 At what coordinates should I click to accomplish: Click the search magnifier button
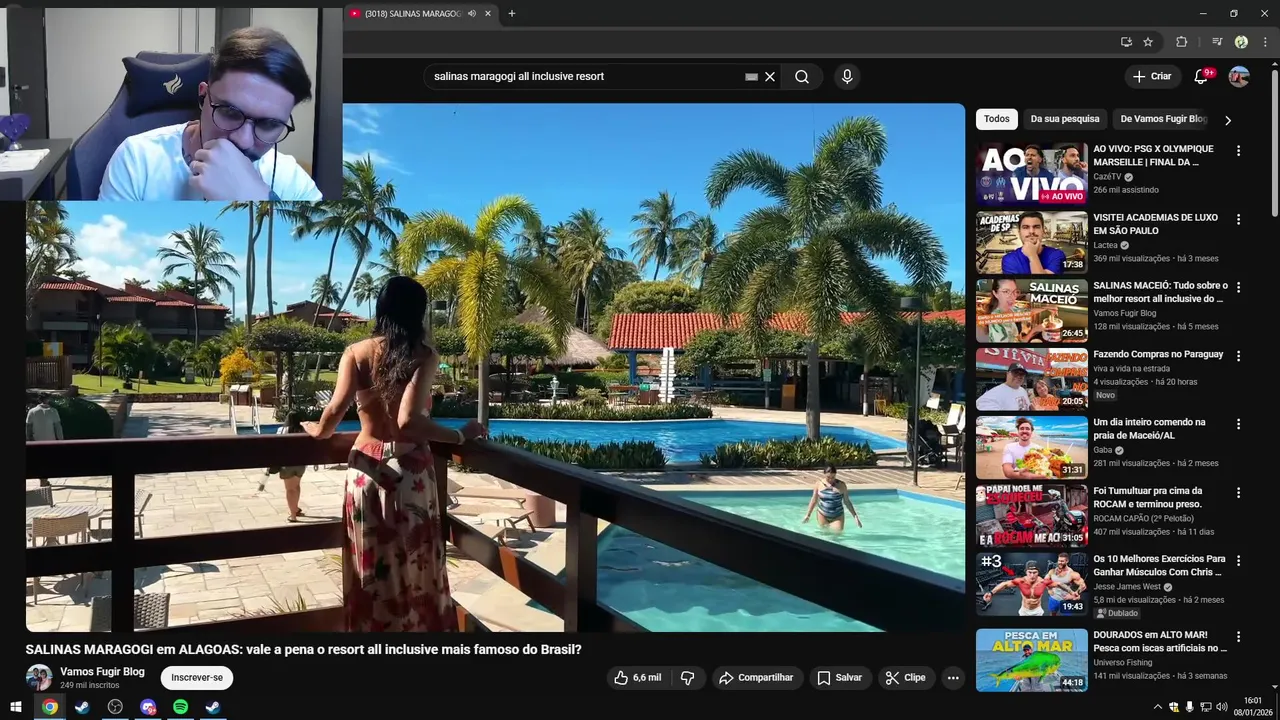point(802,77)
